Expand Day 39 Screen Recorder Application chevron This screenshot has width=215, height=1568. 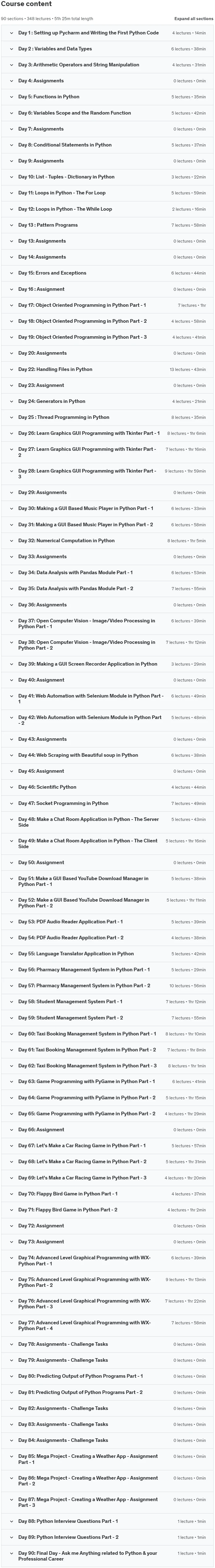pyautogui.click(x=11, y=664)
